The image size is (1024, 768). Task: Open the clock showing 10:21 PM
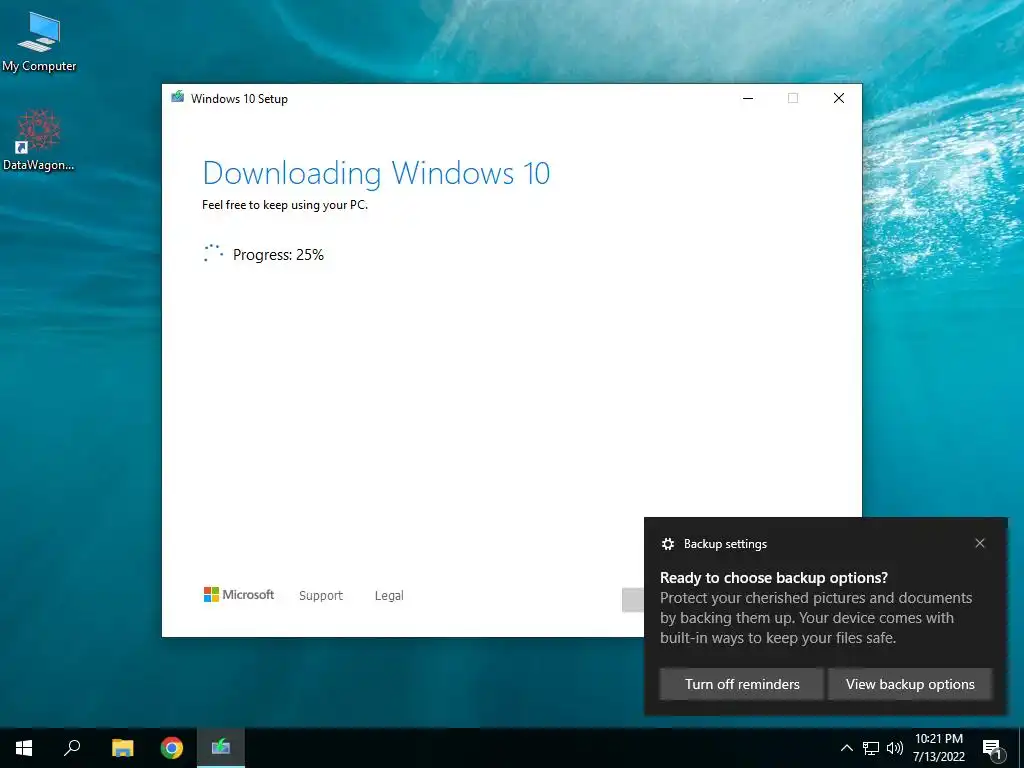point(939,748)
